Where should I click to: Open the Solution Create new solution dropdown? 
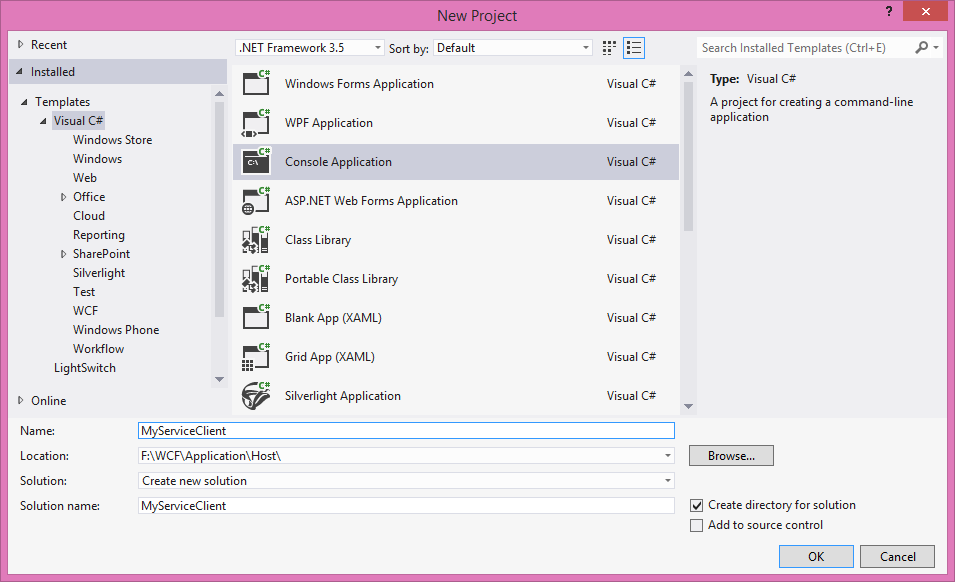click(406, 480)
